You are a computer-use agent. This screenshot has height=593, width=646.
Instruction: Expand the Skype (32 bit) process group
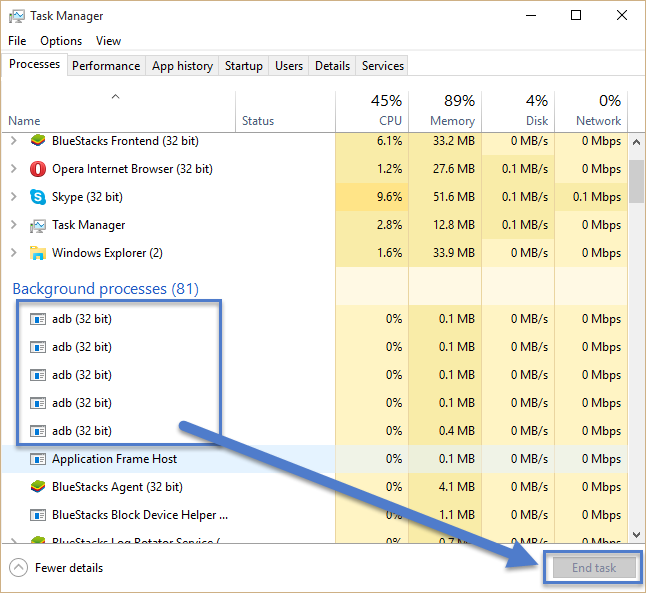[x=14, y=197]
